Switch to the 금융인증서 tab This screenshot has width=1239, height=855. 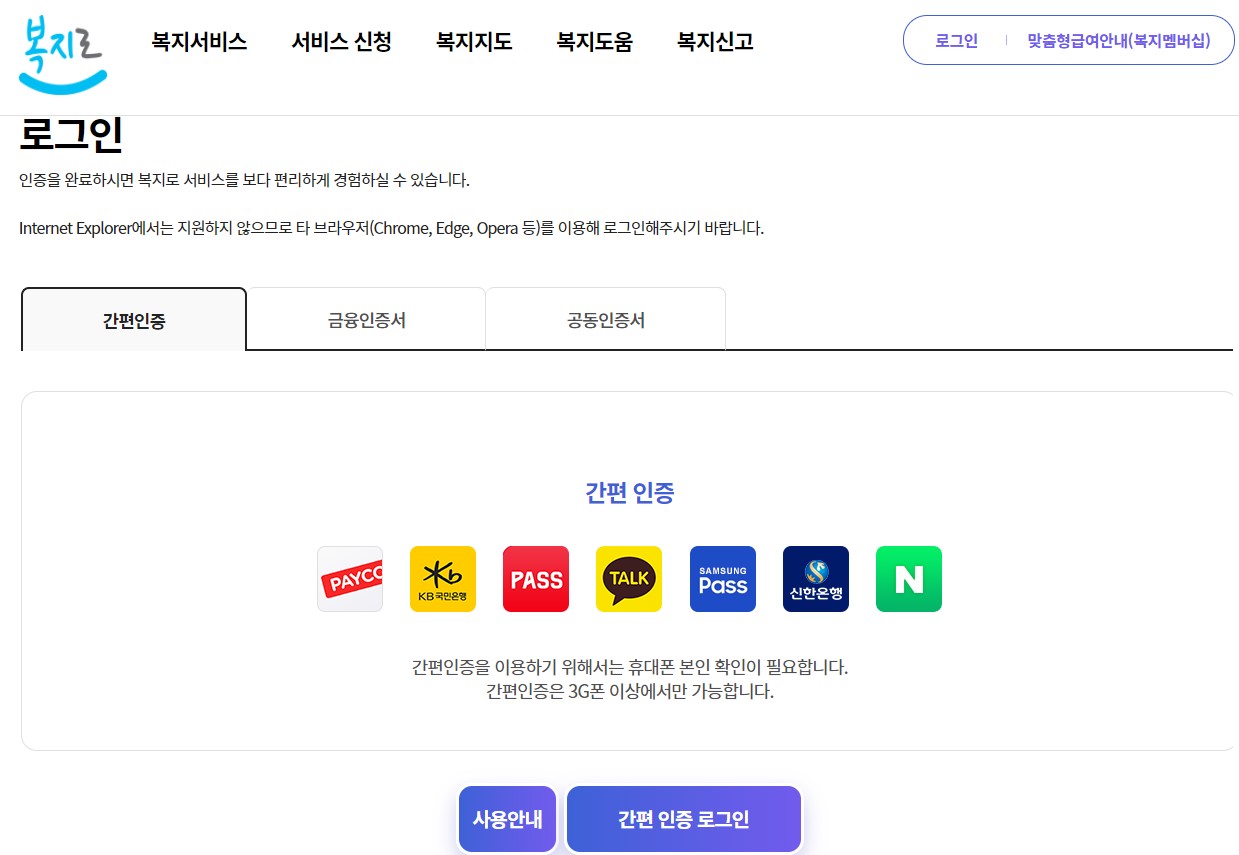[x=365, y=318]
